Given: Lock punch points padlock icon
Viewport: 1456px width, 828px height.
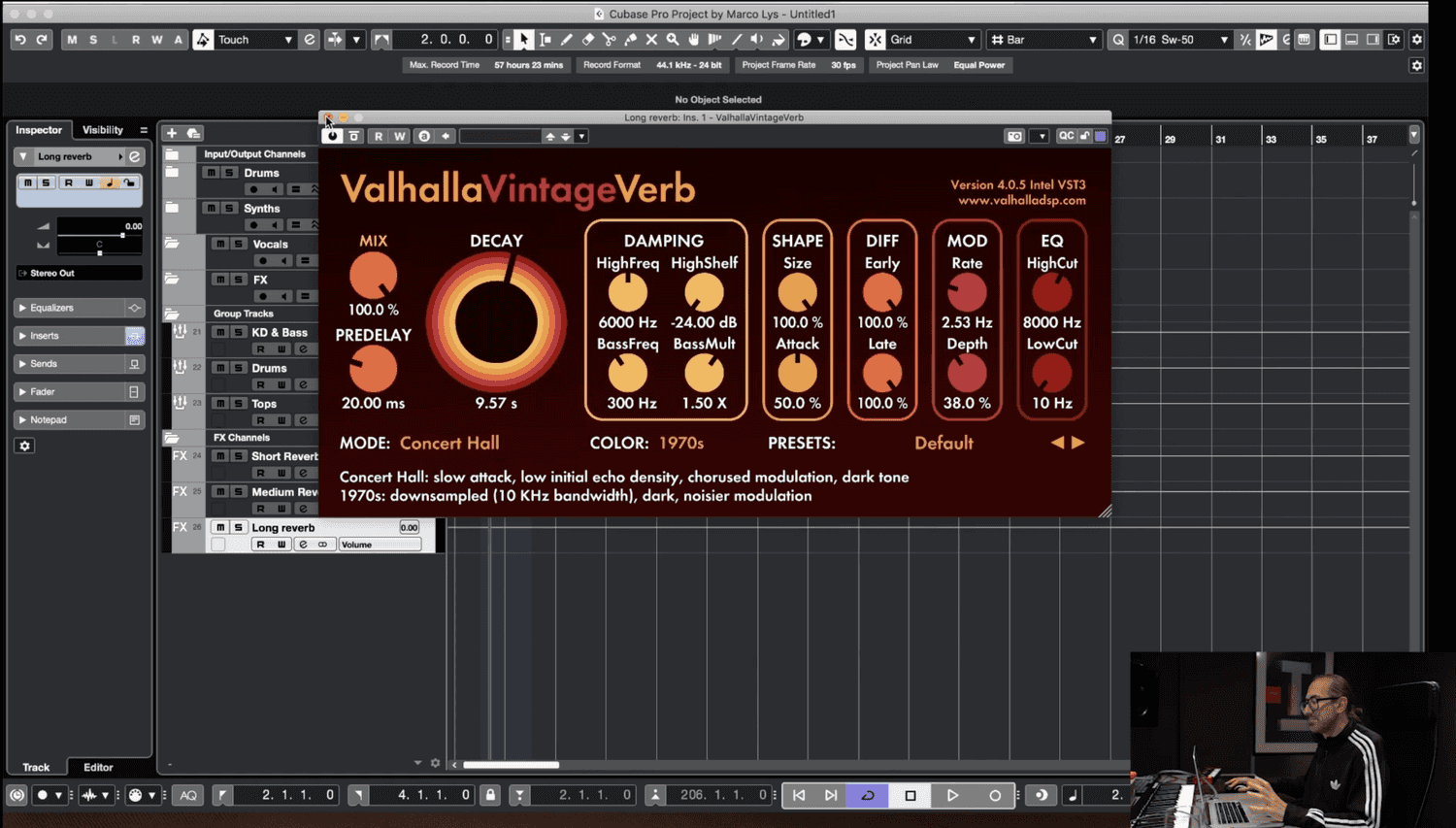Looking at the screenshot, I should click(490, 795).
